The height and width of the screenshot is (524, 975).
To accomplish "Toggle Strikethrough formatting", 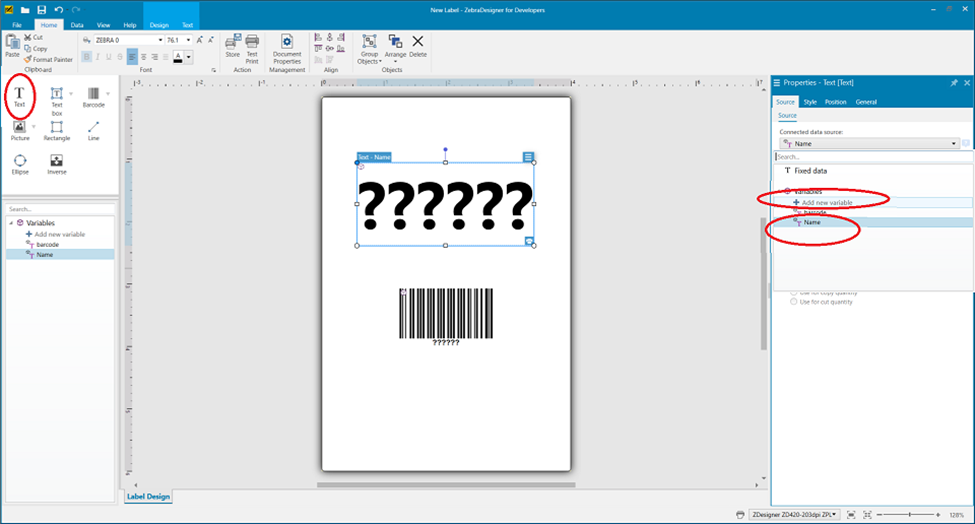I will click(x=120, y=57).
